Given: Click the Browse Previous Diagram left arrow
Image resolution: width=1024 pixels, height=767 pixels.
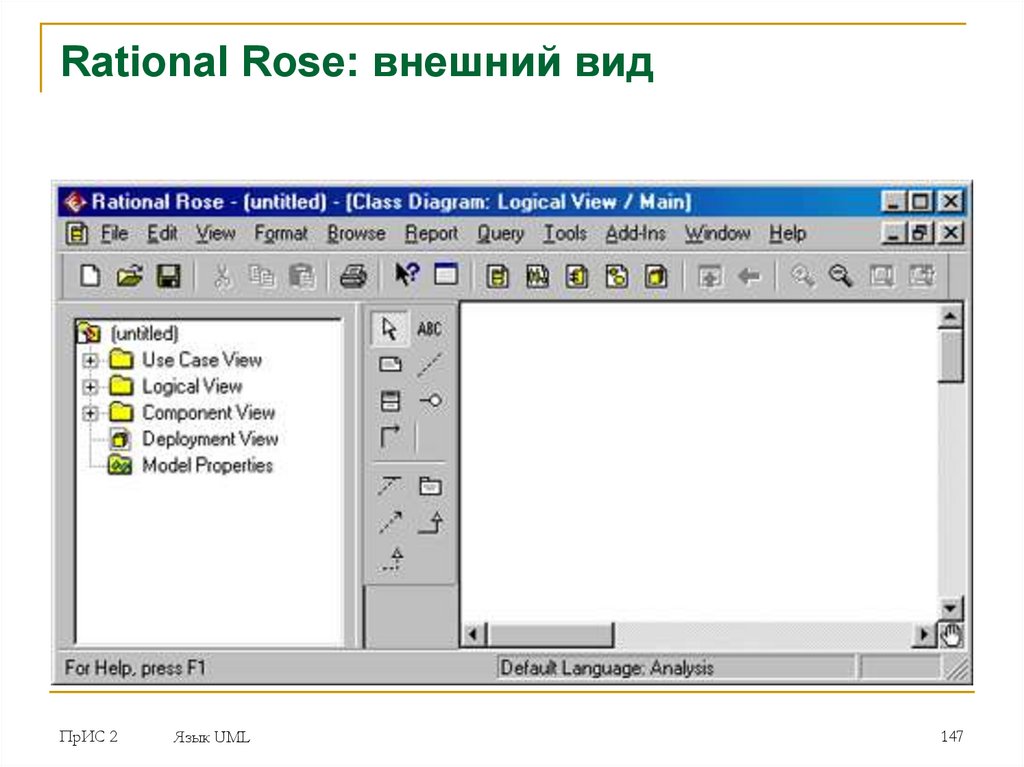Looking at the screenshot, I should 749,276.
